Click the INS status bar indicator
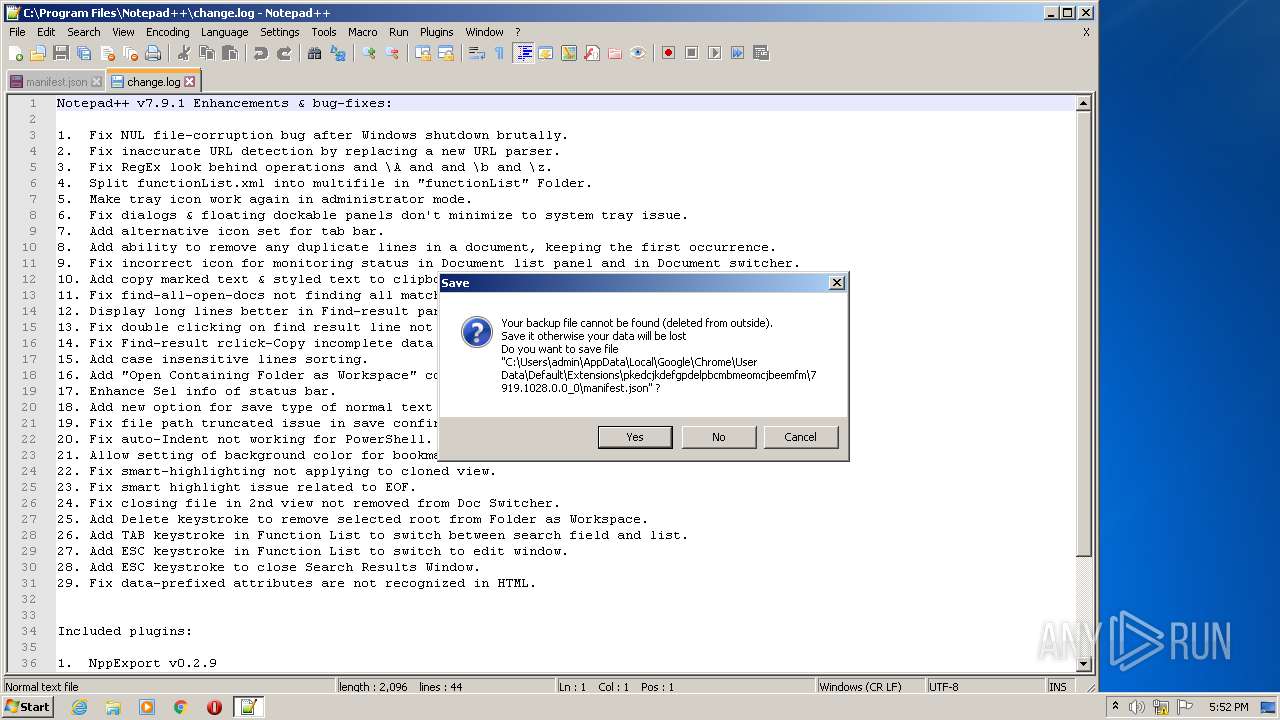 click(1057, 687)
